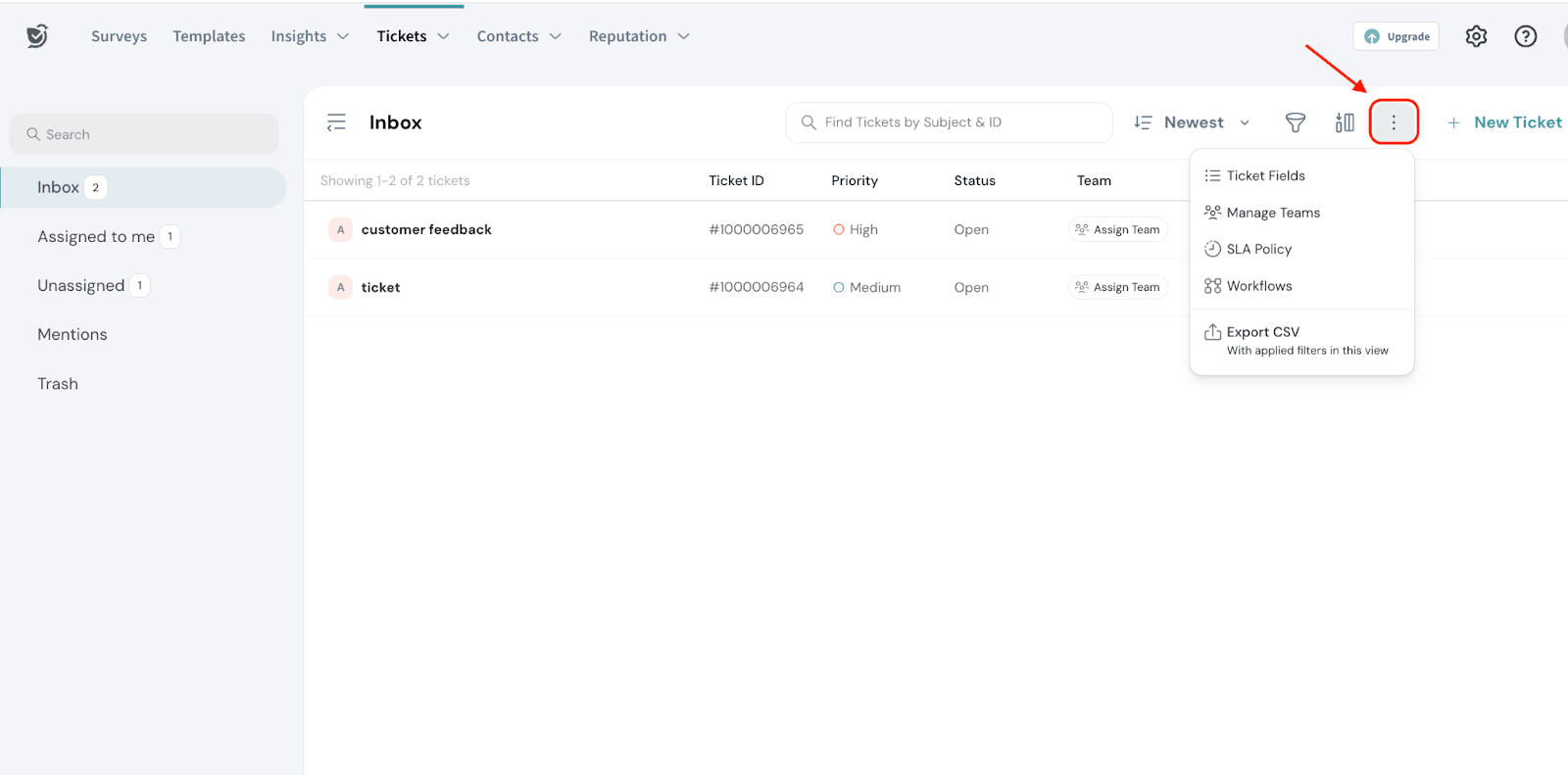The height and width of the screenshot is (775, 1568).
Task: Open SLA Policy from the menu
Action: (1258, 249)
